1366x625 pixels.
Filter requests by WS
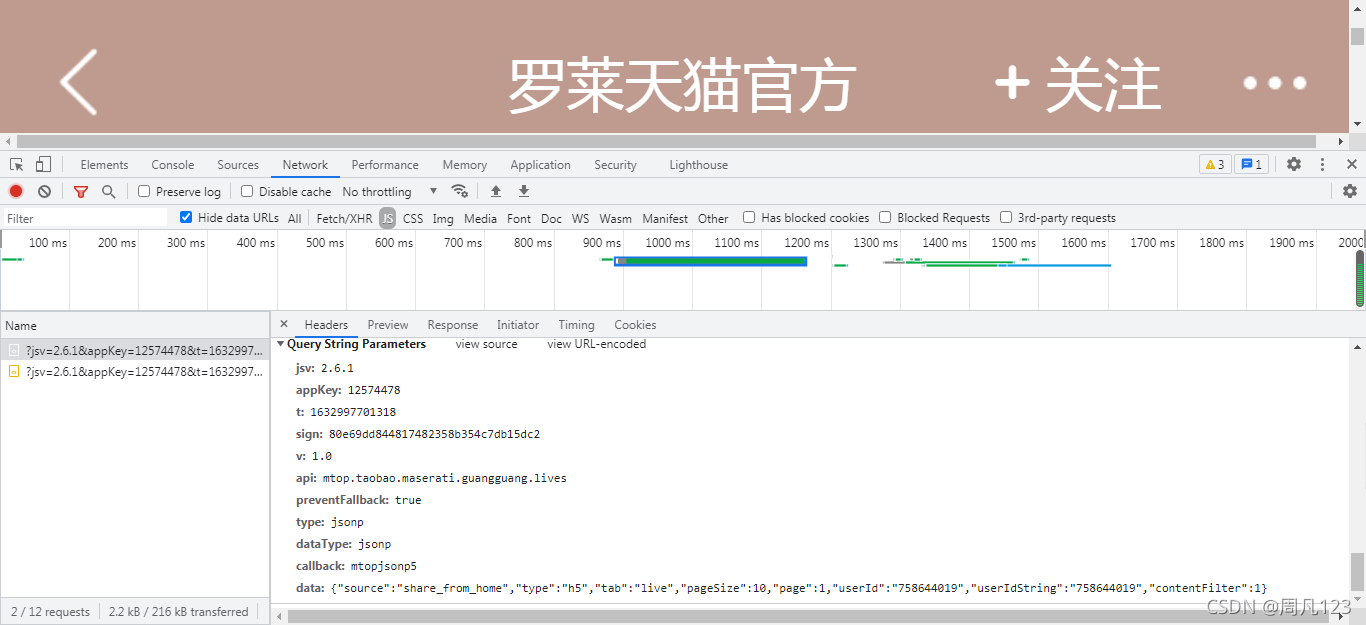[x=580, y=218]
